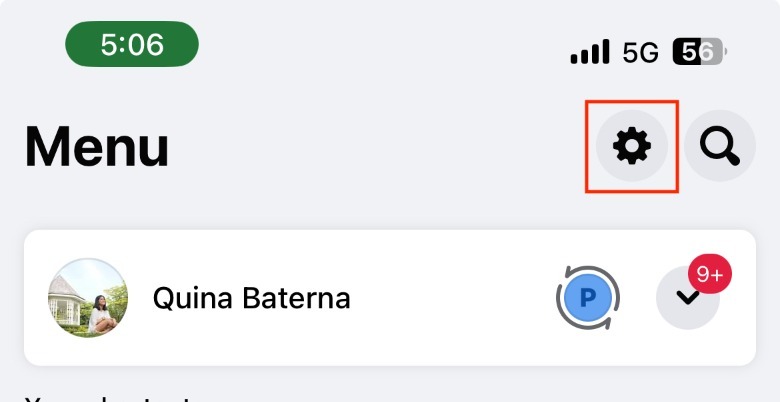The height and width of the screenshot is (402, 780).
Task: Select the Quina Baterna name label
Action: point(251,298)
